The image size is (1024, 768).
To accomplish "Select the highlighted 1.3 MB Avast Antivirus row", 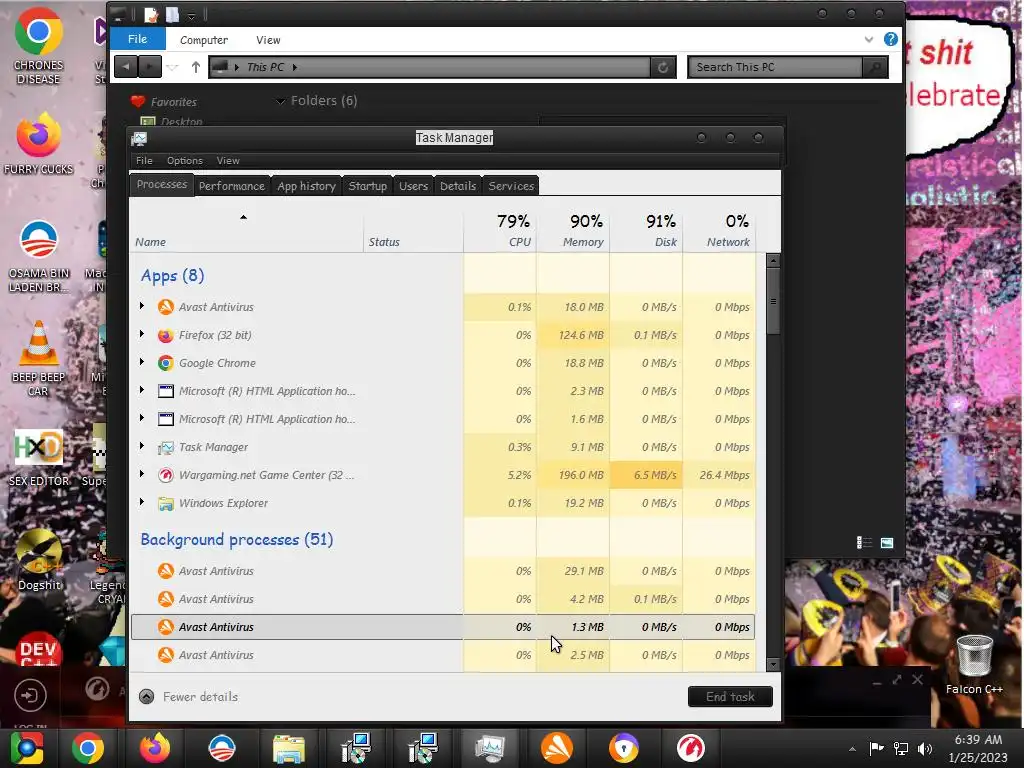I will (443, 627).
